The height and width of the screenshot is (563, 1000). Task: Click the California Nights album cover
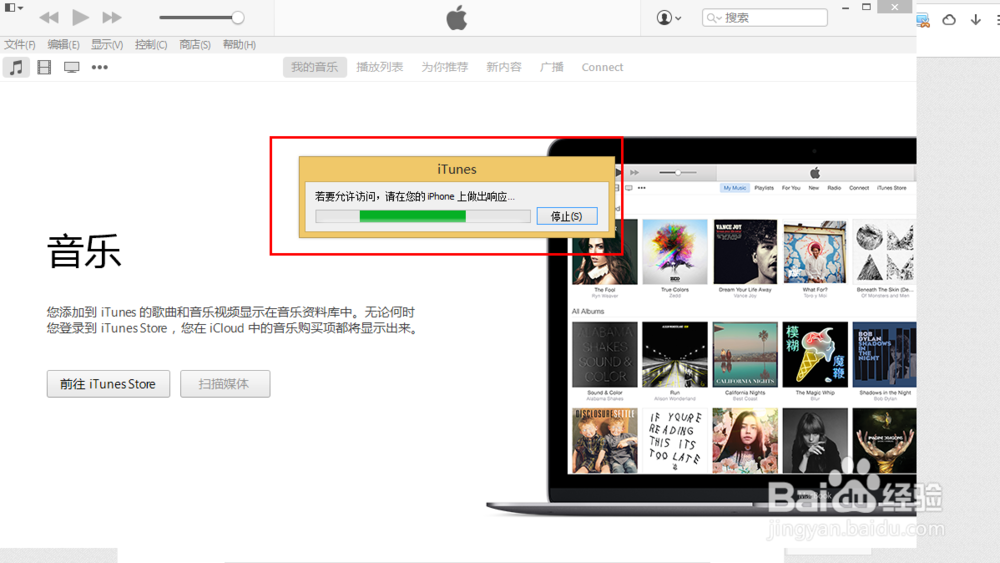click(745, 355)
